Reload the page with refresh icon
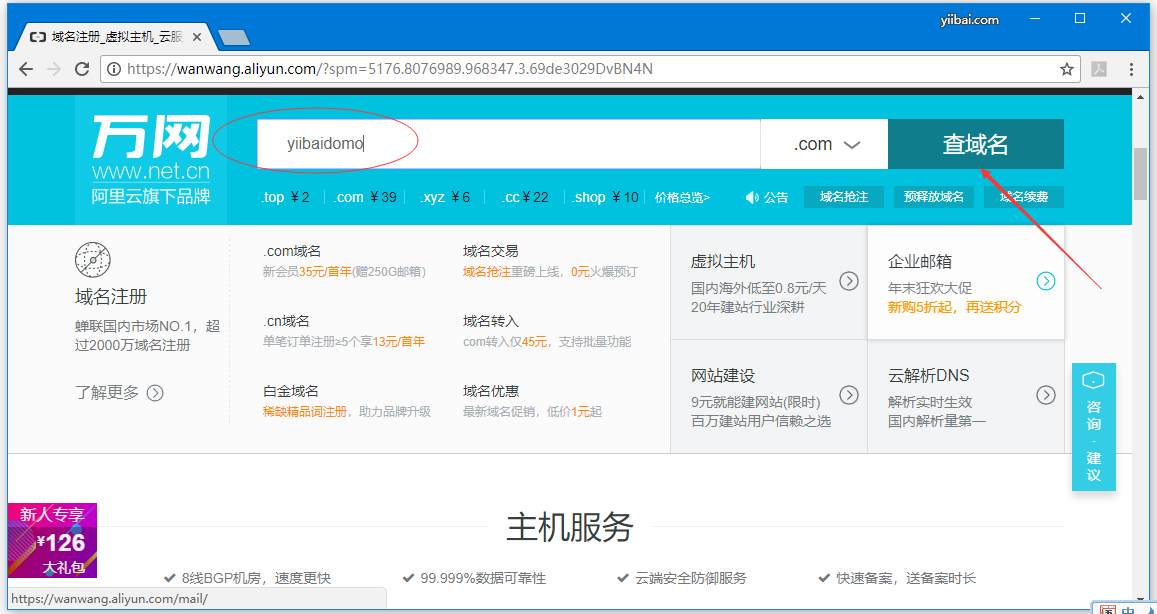 click(x=82, y=69)
